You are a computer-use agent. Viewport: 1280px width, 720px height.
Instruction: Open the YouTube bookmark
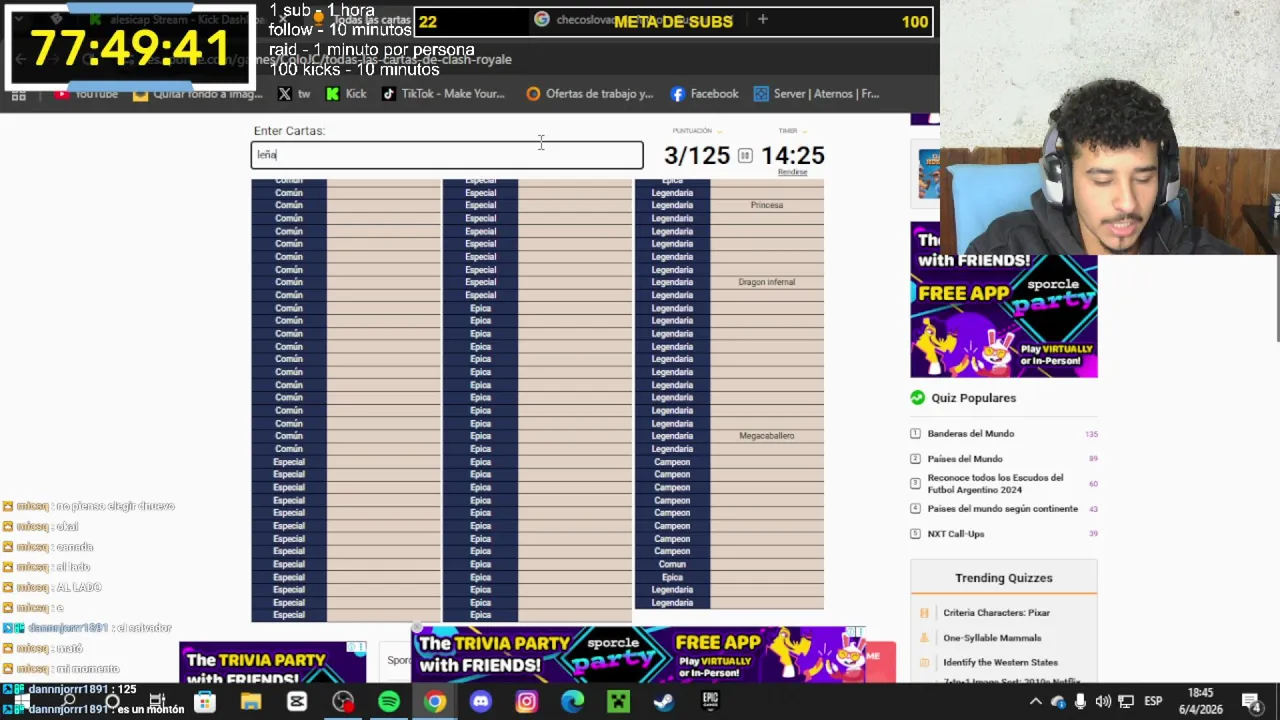pyautogui.click(x=86, y=94)
